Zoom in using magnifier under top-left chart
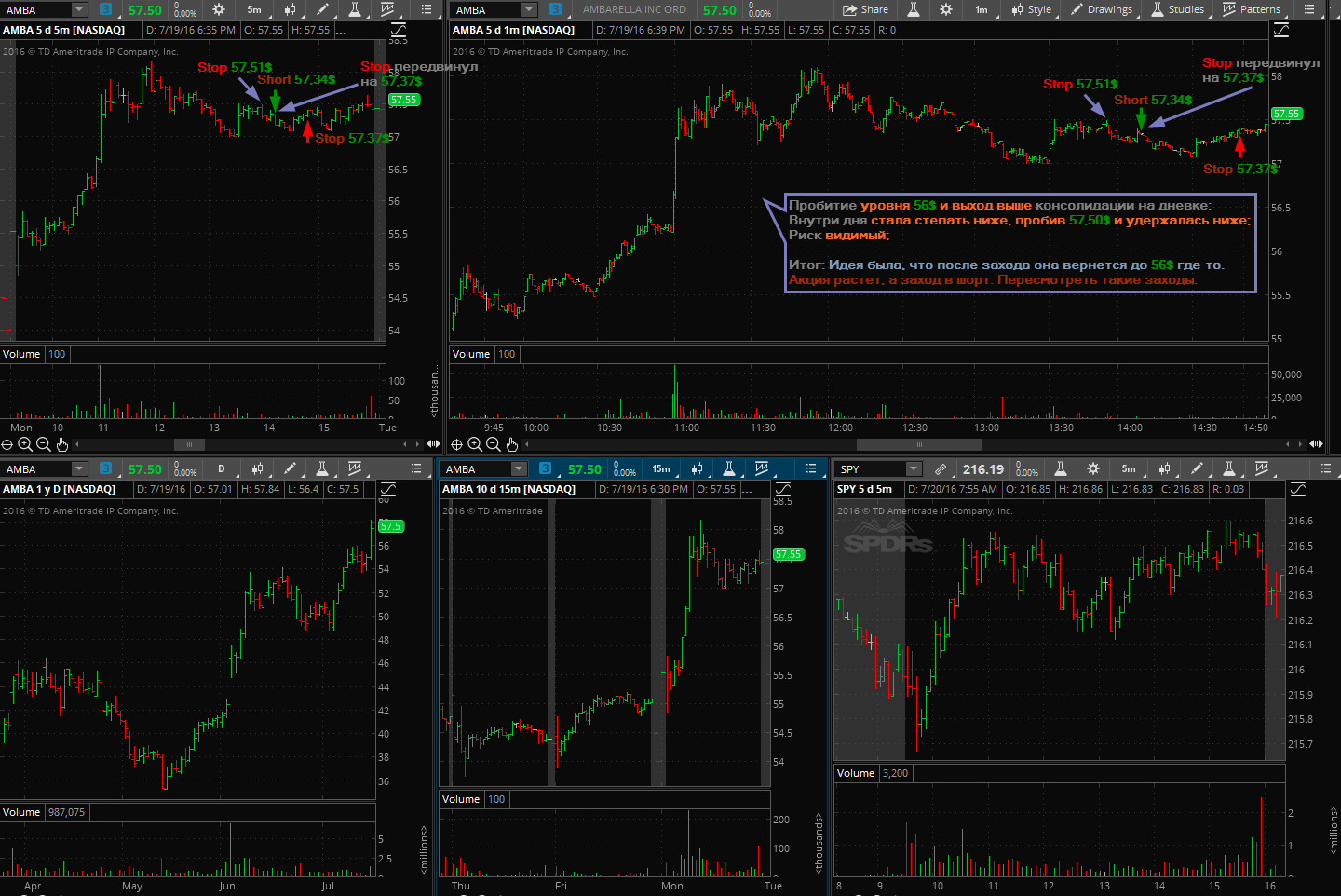Viewport: 1341px width, 896px height. 25,444
